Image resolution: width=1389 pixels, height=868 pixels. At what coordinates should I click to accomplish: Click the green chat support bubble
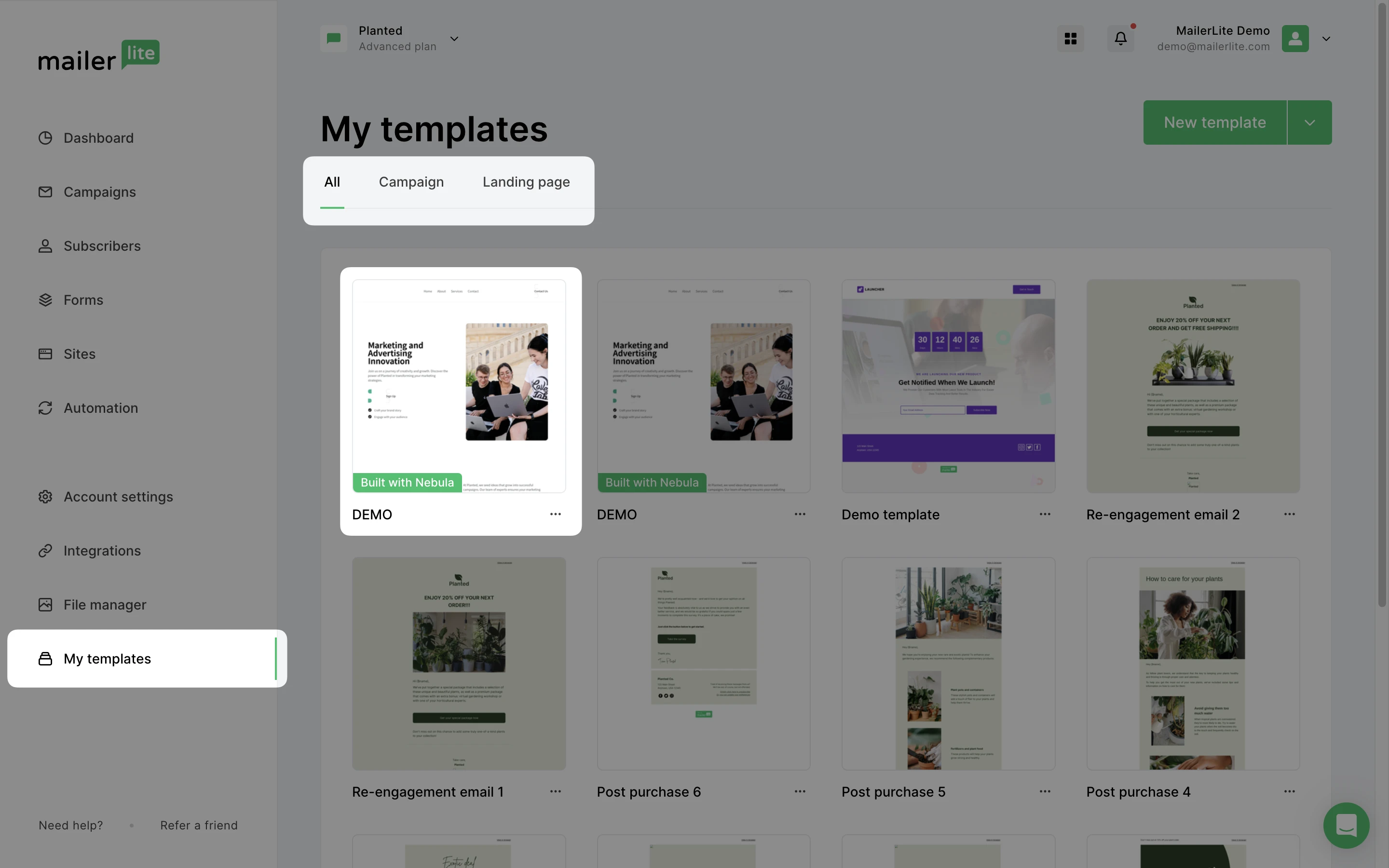pos(1346,825)
